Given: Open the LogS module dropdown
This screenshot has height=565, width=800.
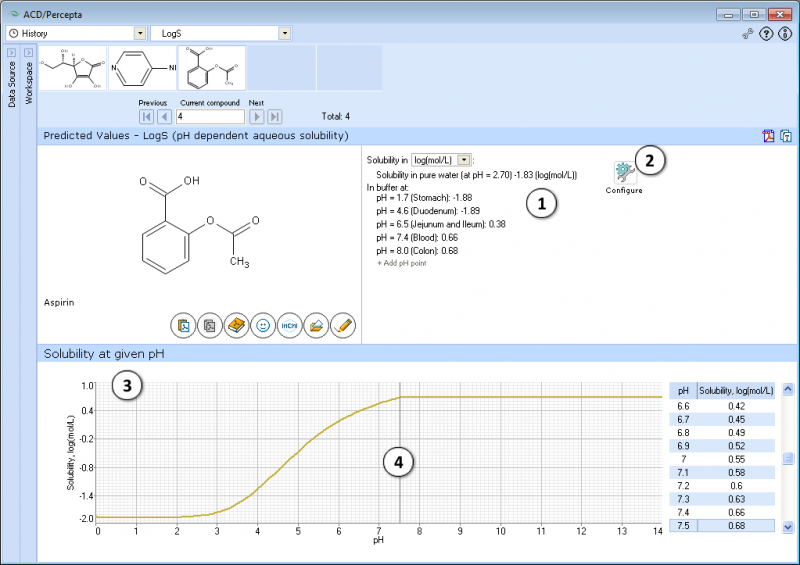Looking at the screenshot, I should point(221,33).
